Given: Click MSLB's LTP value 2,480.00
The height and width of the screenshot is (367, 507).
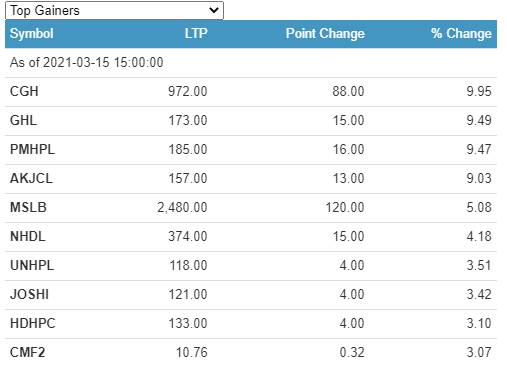Looking at the screenshot, I should 182,207.
